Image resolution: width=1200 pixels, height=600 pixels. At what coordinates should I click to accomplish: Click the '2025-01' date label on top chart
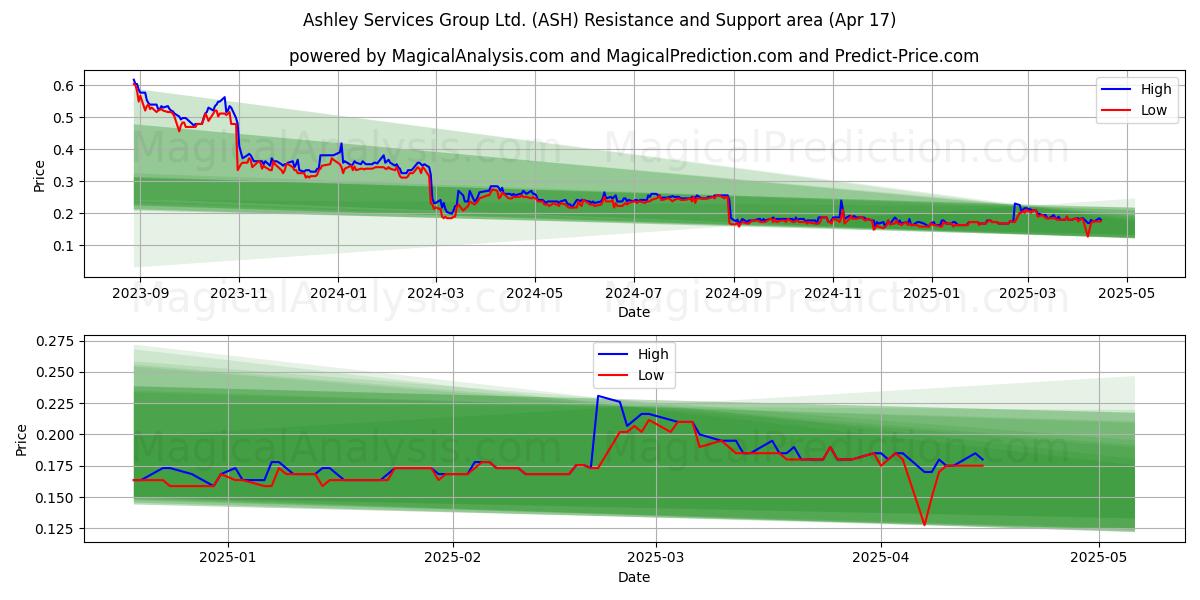coord(931,293)
